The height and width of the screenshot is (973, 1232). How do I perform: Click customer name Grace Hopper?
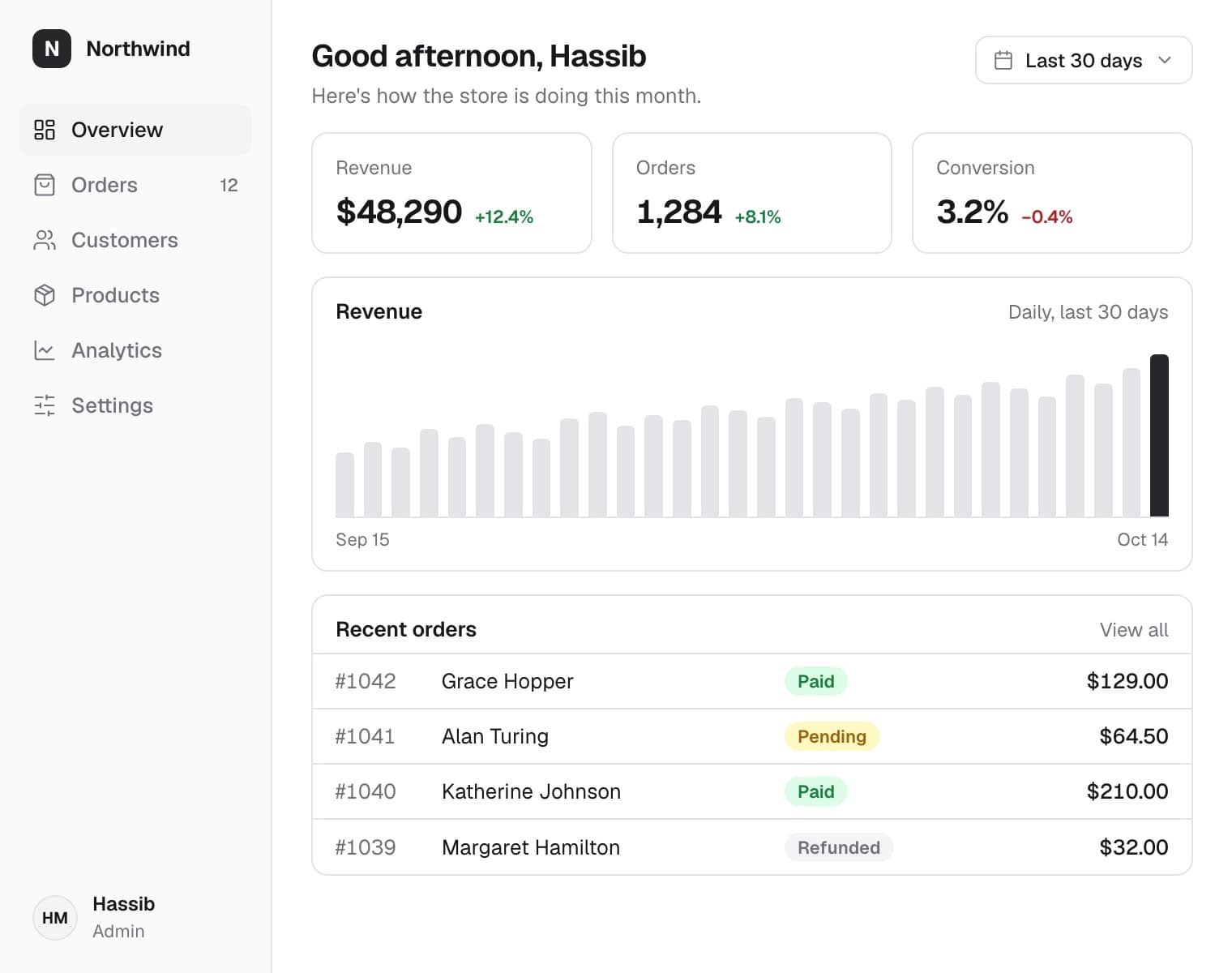tap(507, 681)
